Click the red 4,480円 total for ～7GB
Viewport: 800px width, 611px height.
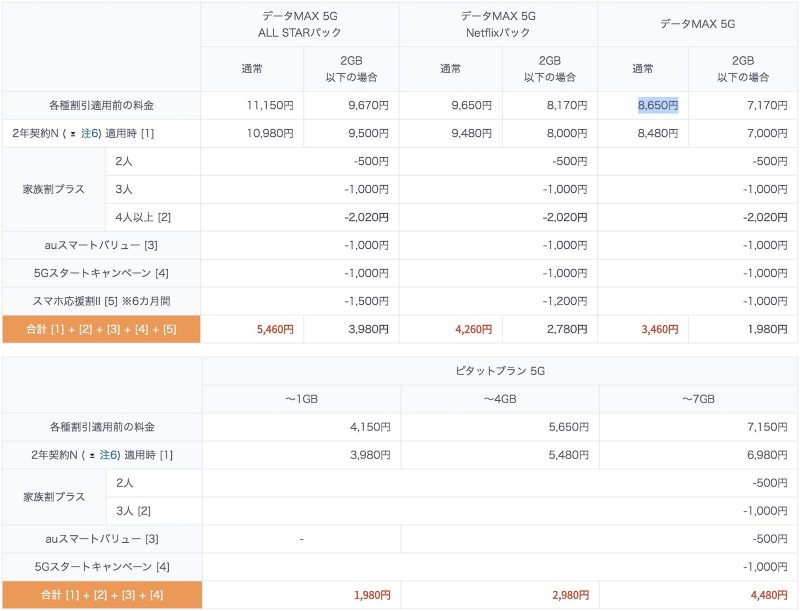(x=765, y=595)
